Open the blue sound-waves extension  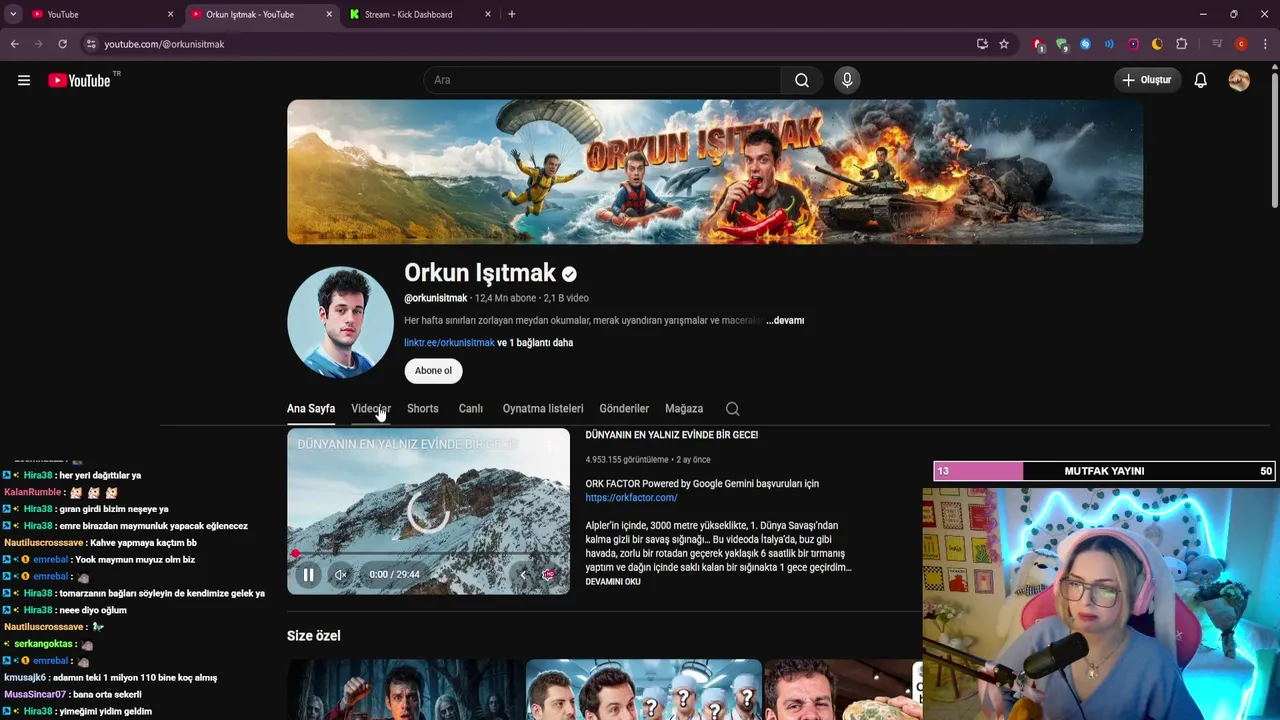(x=1109, y=44)
